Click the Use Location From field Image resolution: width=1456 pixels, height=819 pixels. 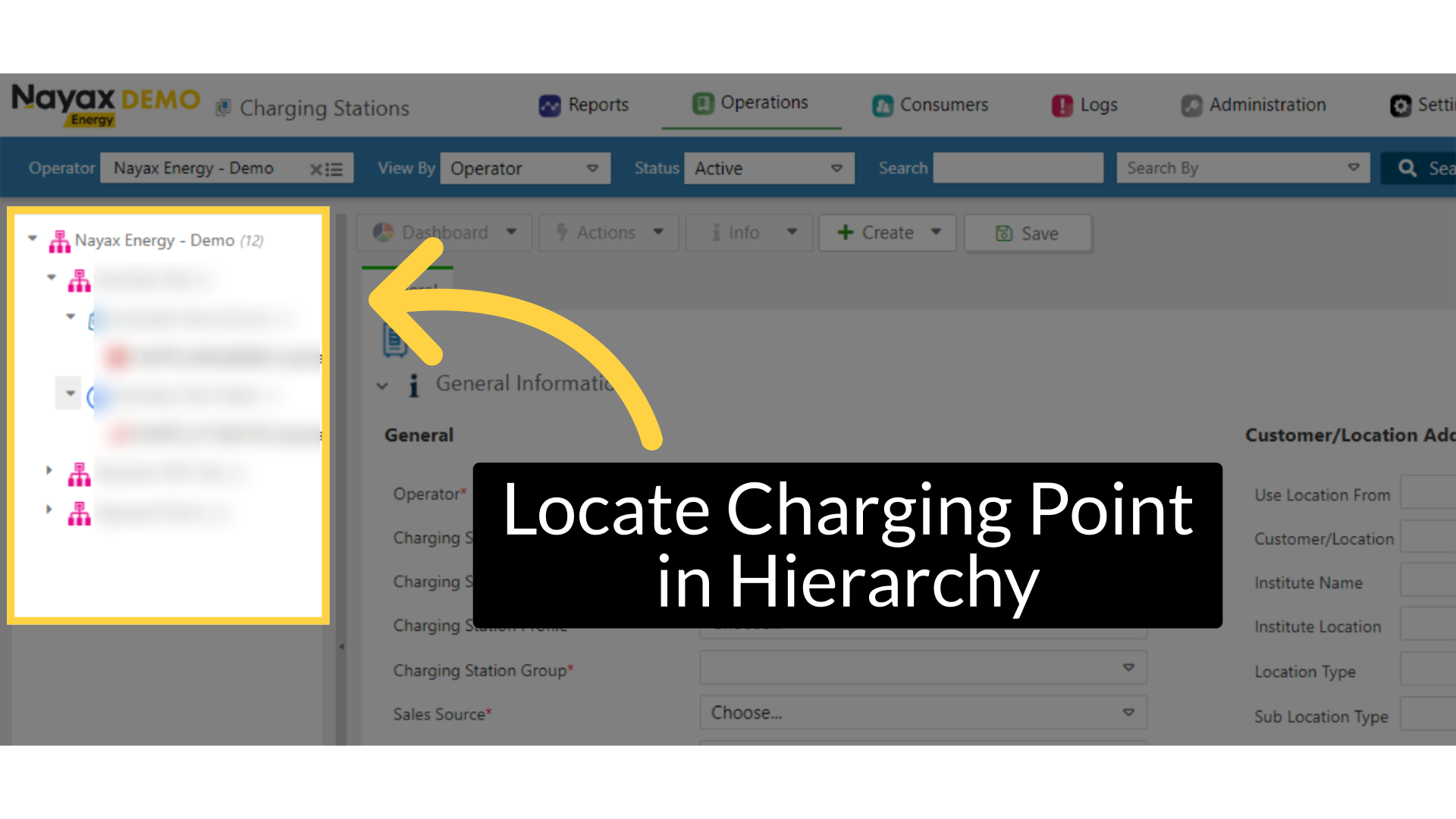(1428, 492)
